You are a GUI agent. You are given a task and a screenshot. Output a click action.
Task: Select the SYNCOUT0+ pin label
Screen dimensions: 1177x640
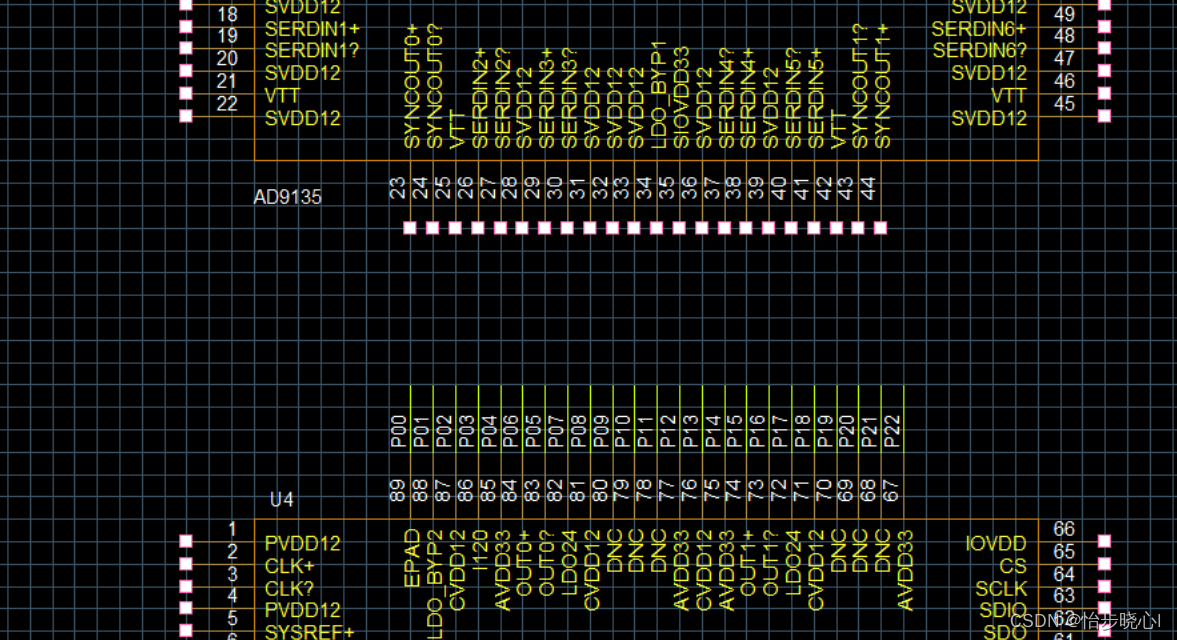coord(412,86)
